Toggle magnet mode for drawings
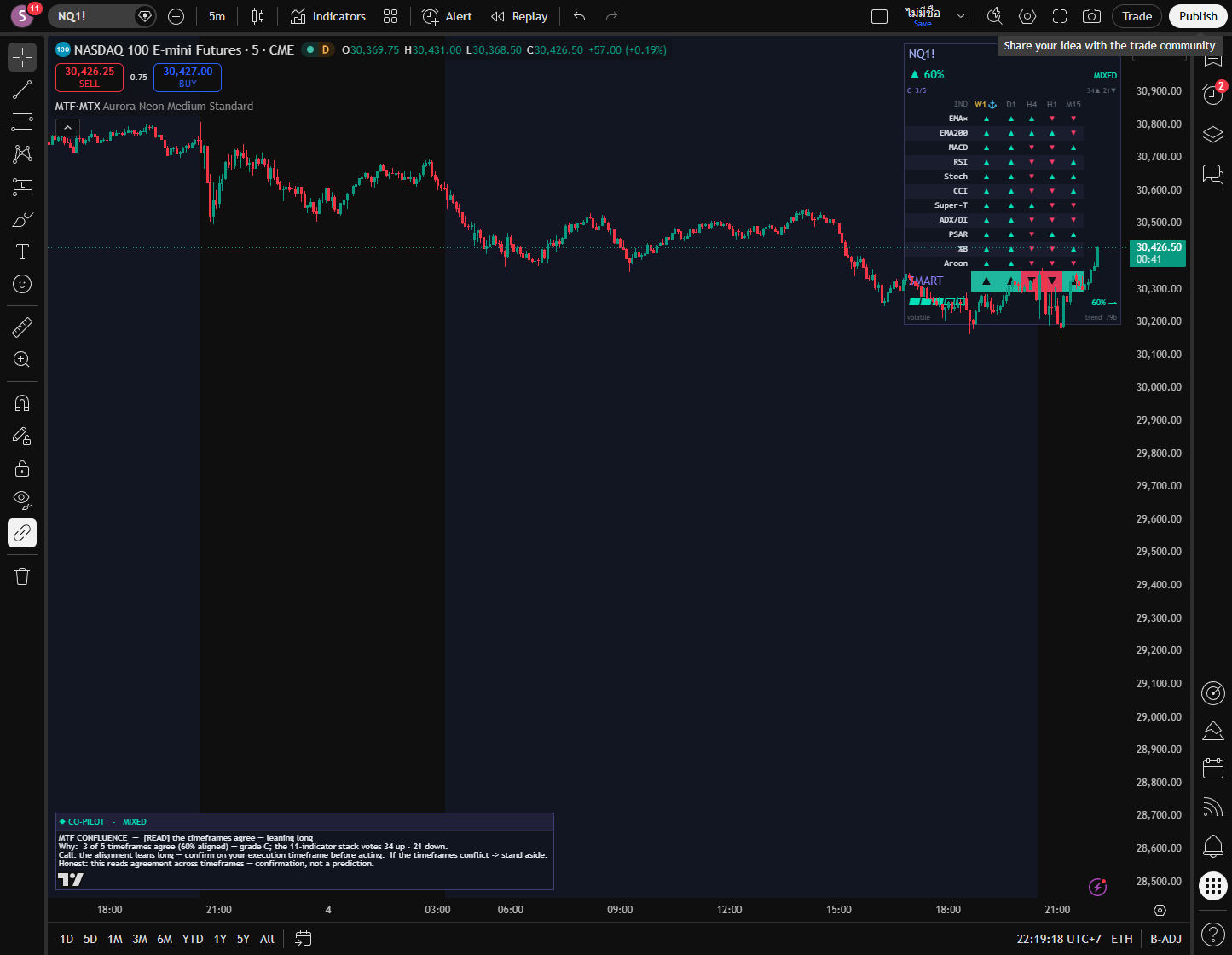Image resolution: width=1232 pixels, height=955 pixels. pyautogui.click(x=22, y=403)
